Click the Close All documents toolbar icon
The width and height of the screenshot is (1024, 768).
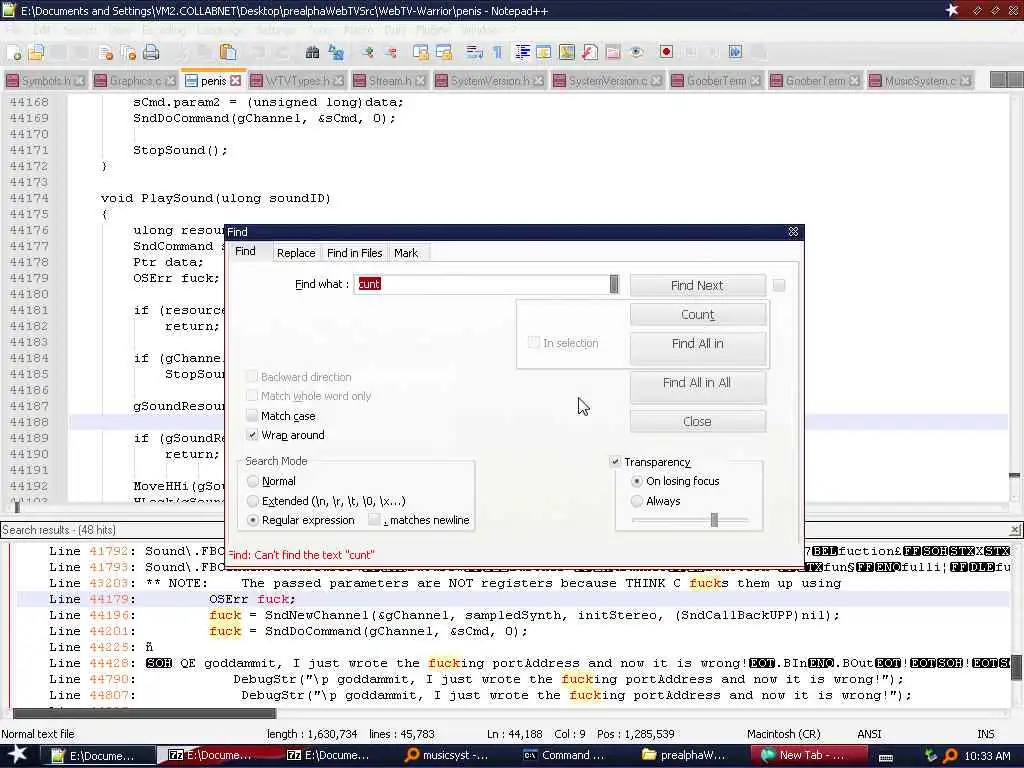click(x=129, y=53)
